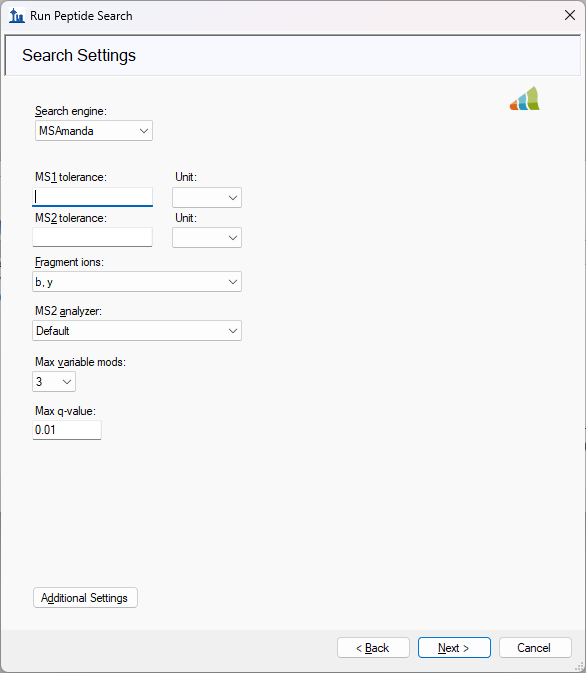586x673 pixels.
Task: Click the Search engine label
Action: [71, 111]
